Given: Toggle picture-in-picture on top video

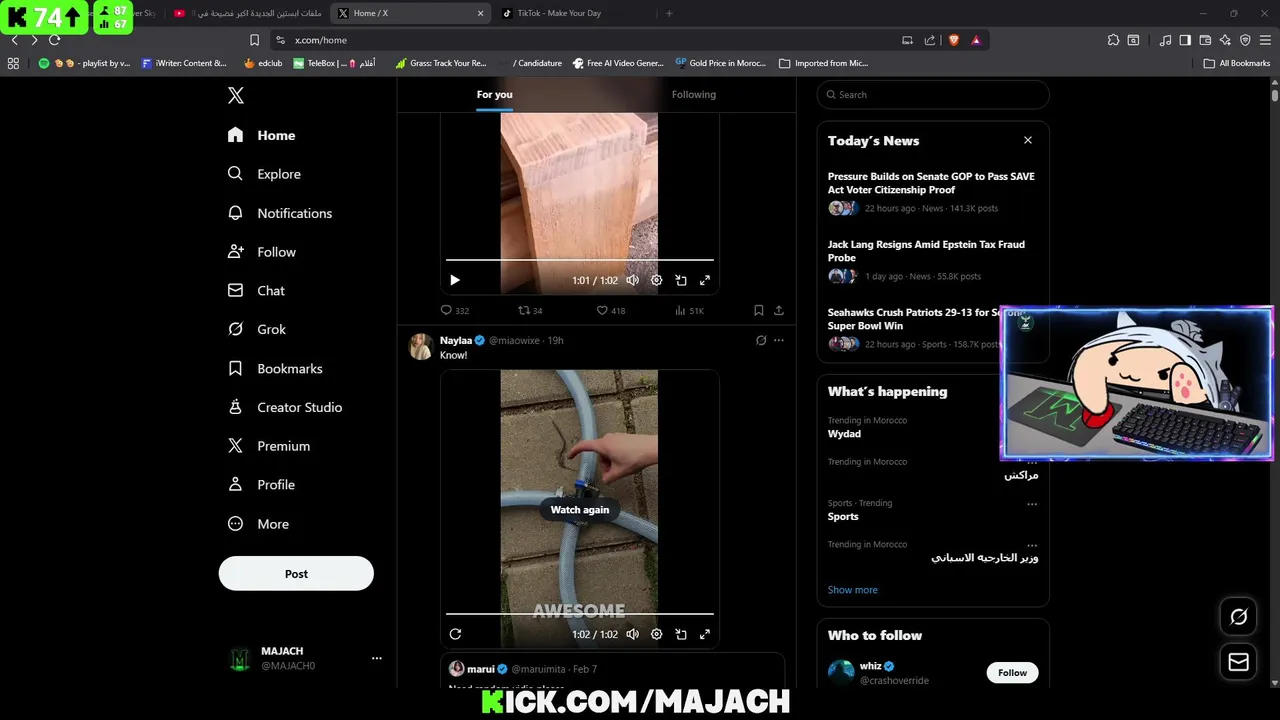Looking at the screenshot, I should pos(681,280).
